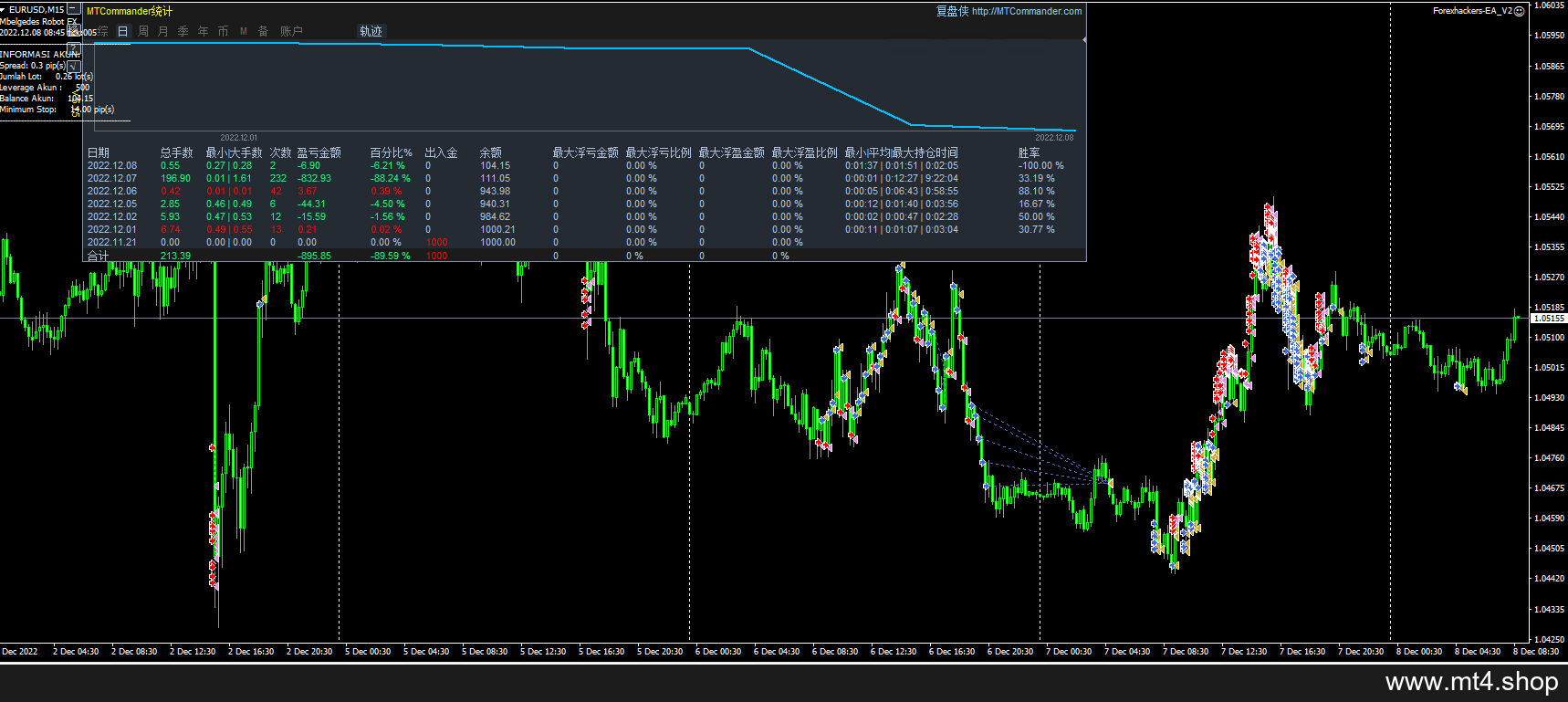Switch to the 账户 account tab
1568x702 pixels.
[291, 31]
